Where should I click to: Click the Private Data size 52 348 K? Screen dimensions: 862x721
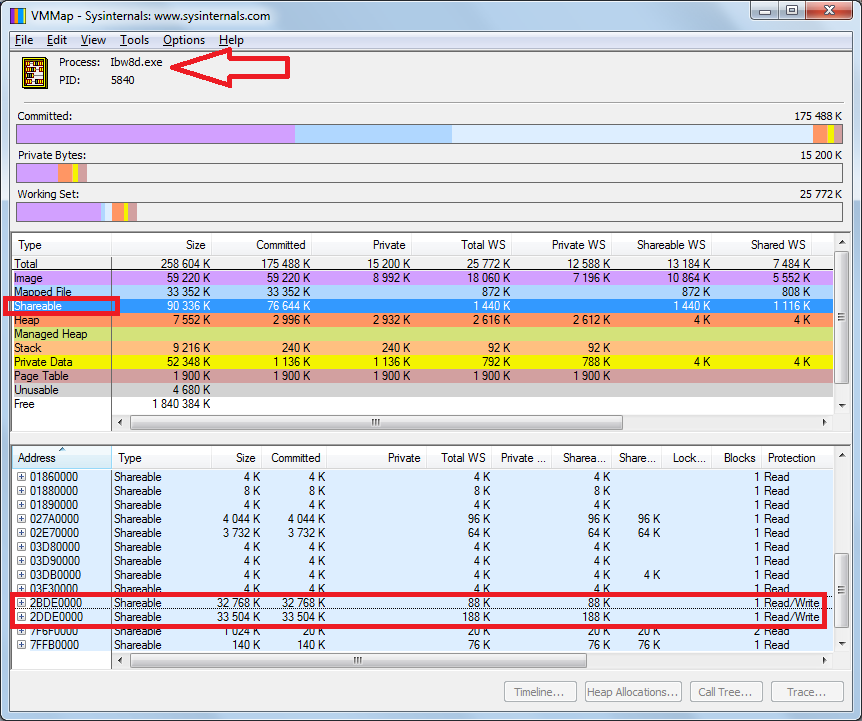189,362
